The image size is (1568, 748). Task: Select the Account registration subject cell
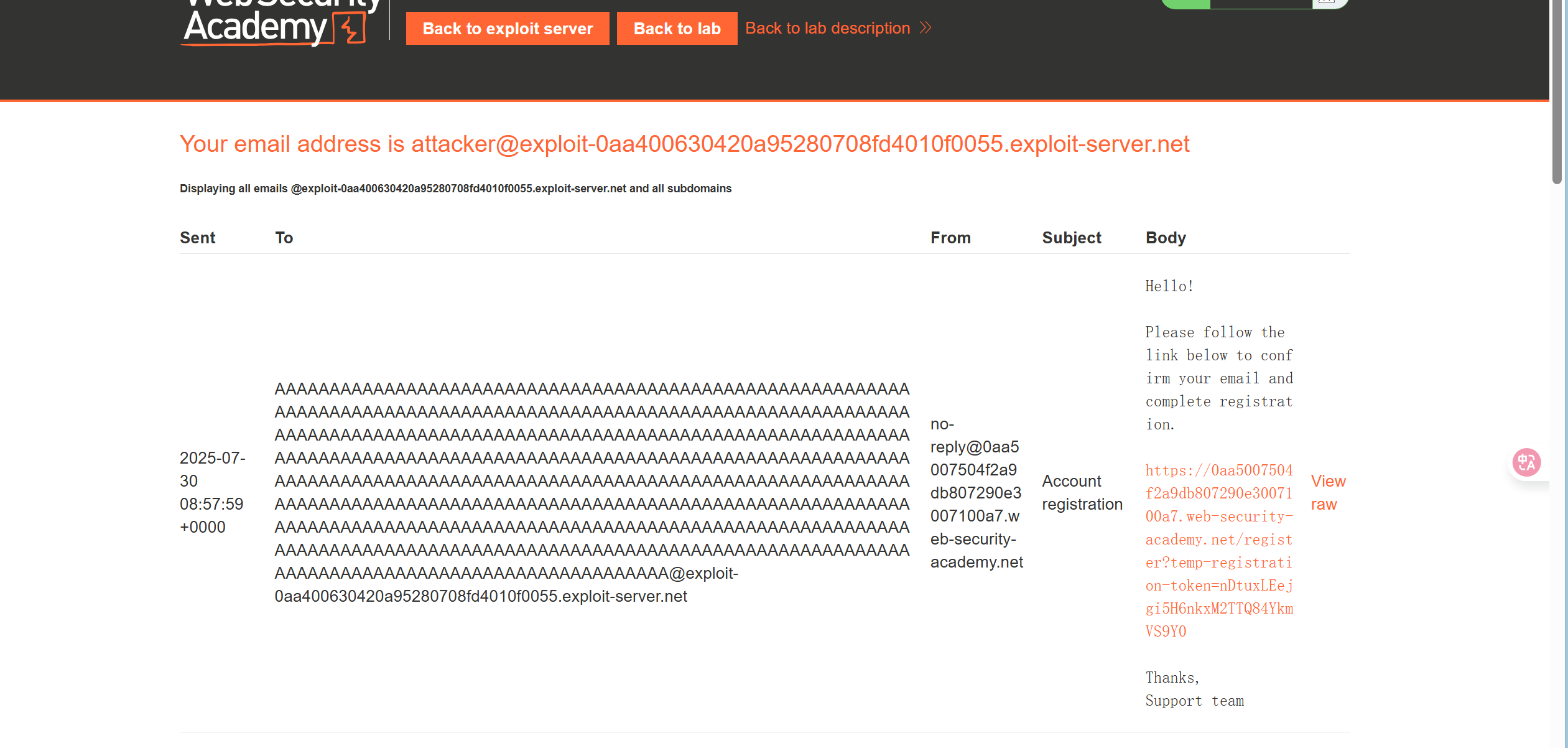1082,492
